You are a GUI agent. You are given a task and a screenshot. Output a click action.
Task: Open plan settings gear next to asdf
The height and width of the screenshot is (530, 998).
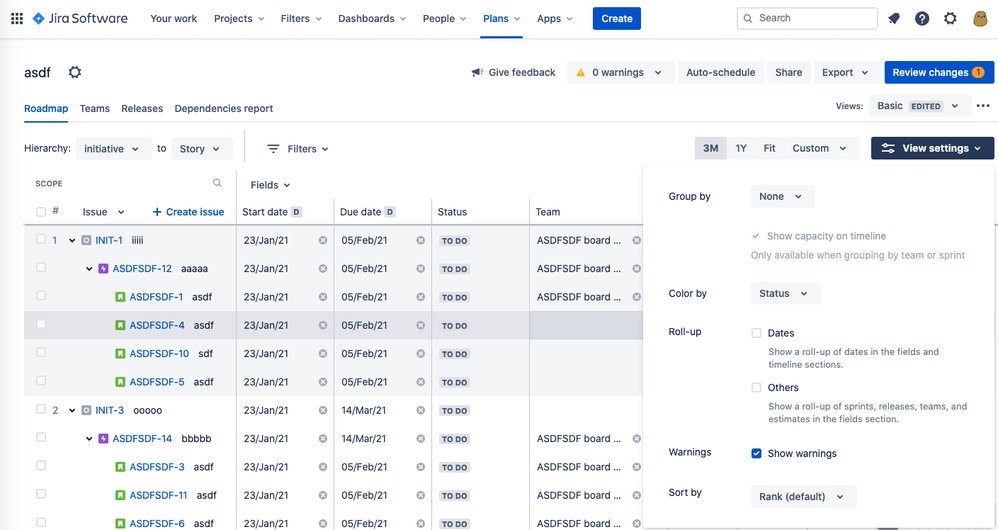coord(75,72)
